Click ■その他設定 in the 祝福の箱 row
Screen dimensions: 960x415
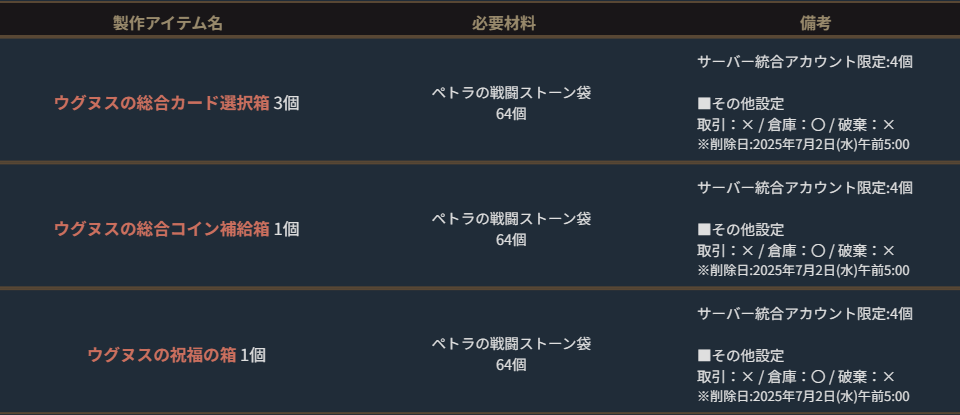(740, 356)
